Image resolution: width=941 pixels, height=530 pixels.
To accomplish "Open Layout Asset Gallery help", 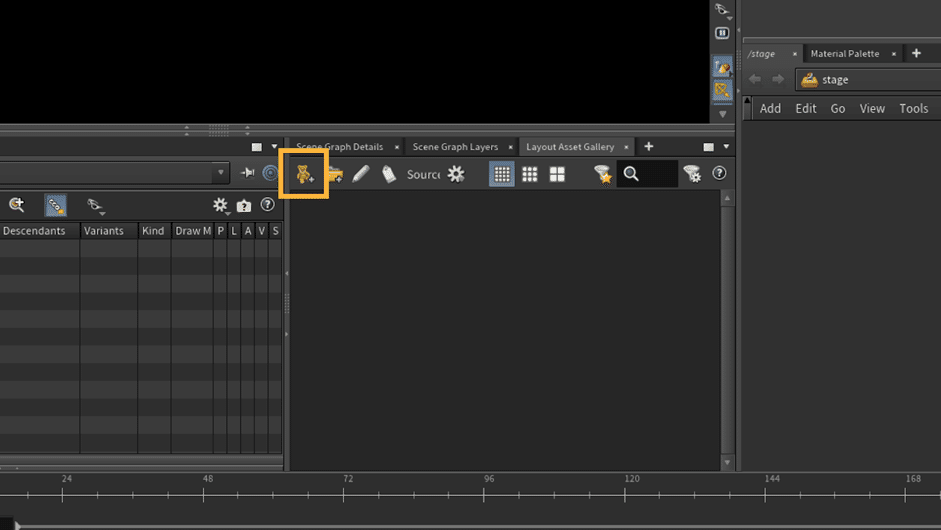I will [719, 173].
